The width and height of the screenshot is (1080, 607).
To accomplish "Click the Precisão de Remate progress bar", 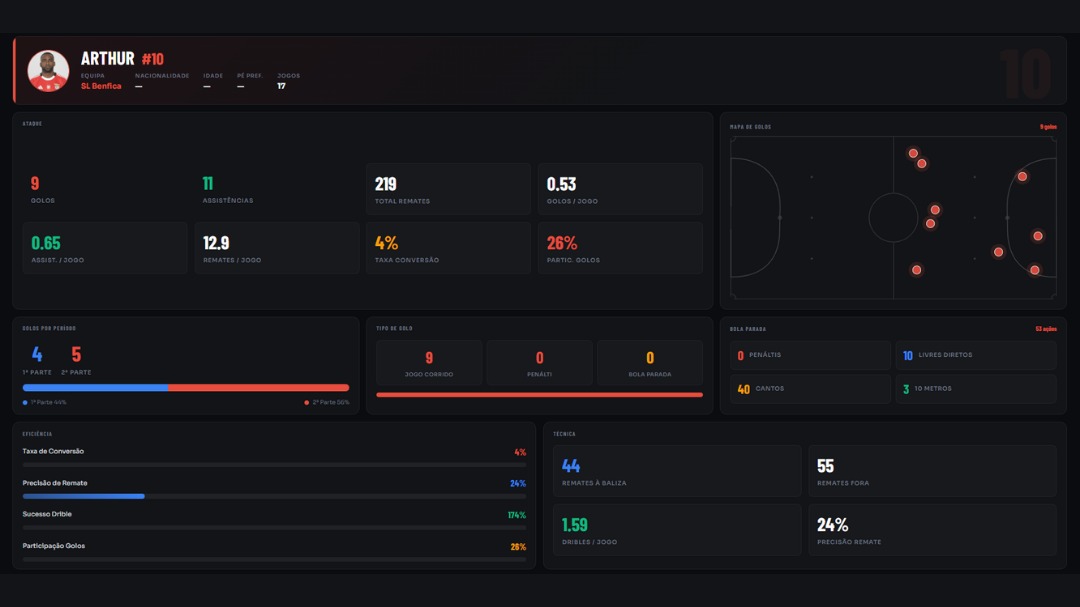I will coord(274,496).
